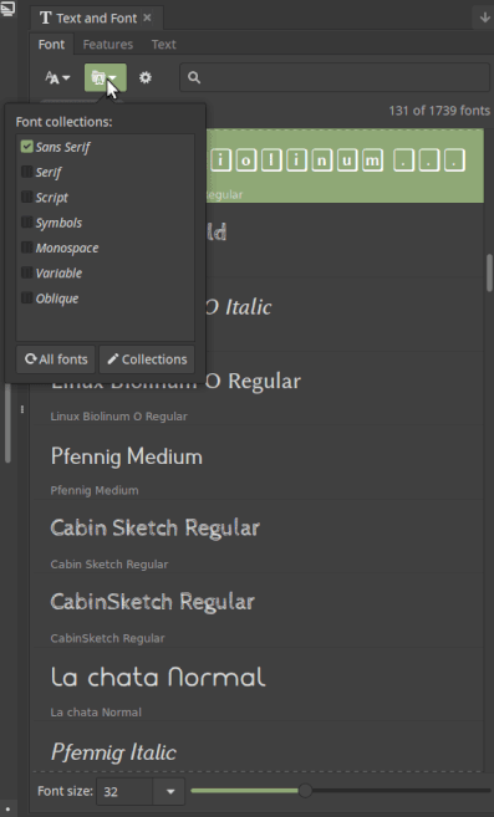Click the monitor icon at top left

(8, 8)
